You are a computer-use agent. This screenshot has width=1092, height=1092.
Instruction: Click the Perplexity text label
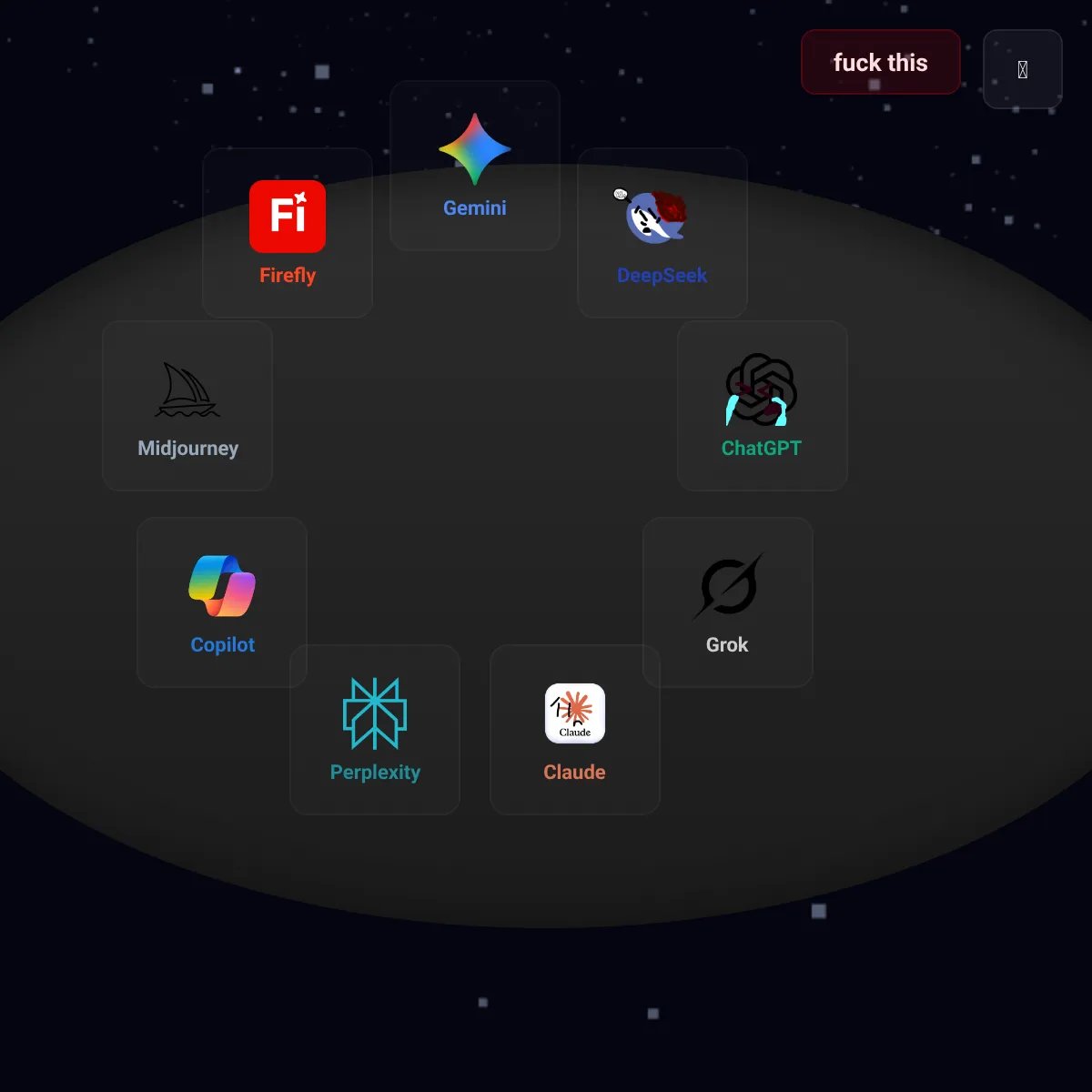click(375, 773)
